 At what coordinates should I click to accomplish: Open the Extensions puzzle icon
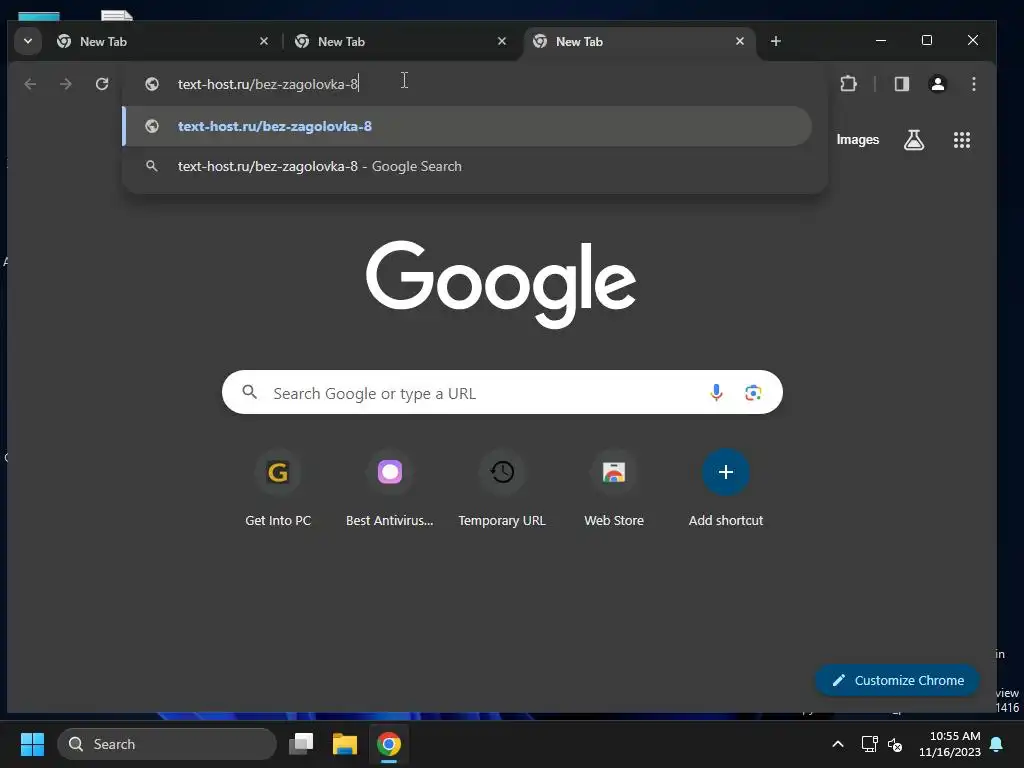848,84
